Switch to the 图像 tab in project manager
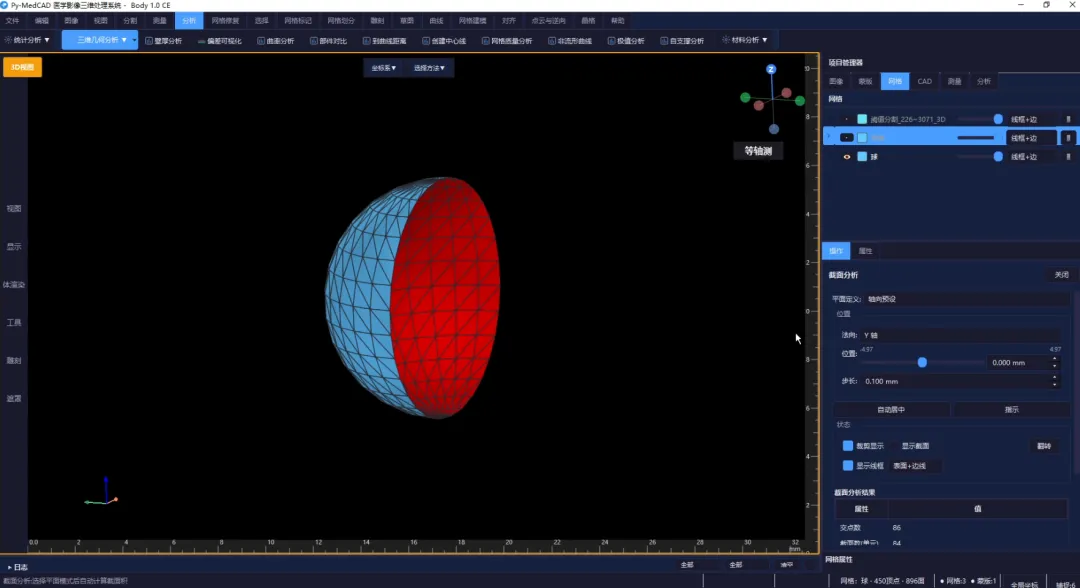This screenshot has height=588, width=1080. tap(836, 81)
